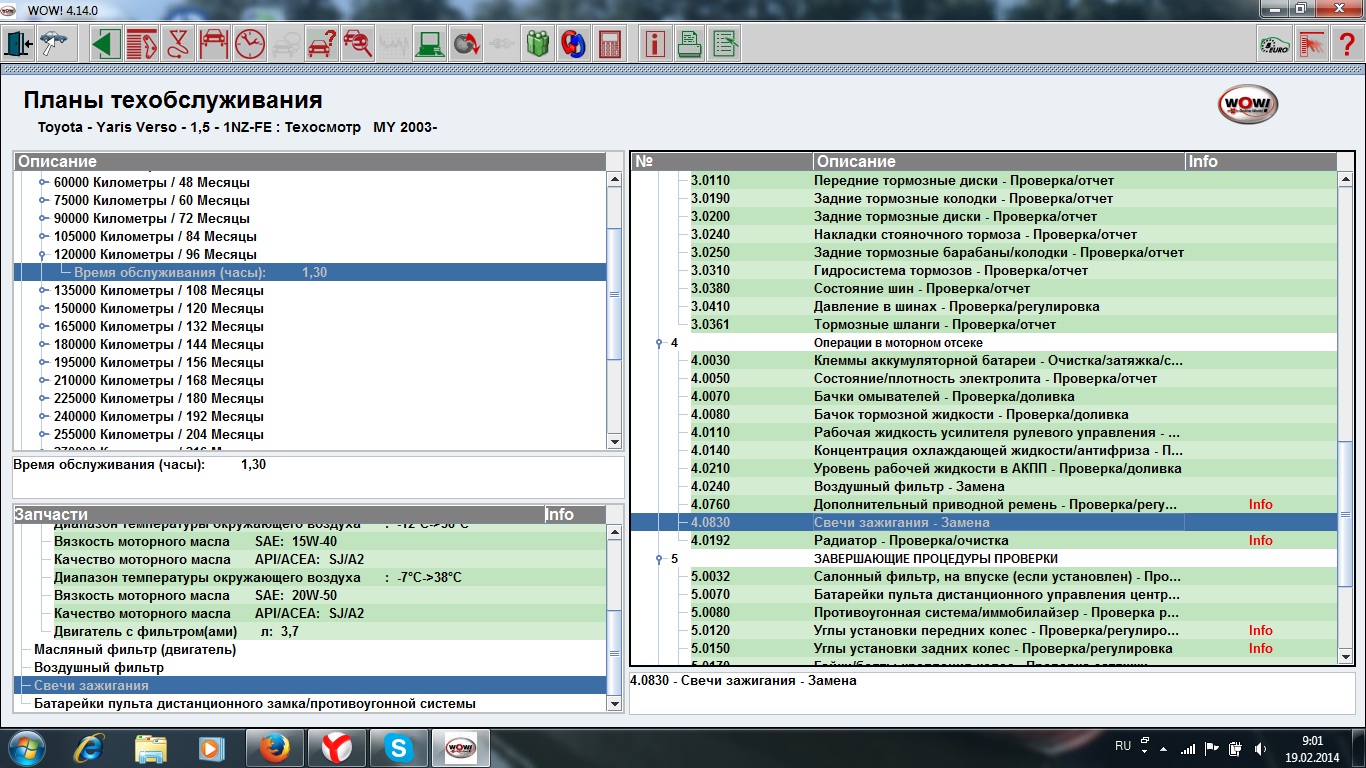1366x768 pixels.
Task: Click Info link for Углы установки задних колес
Action: tap(1260, 649)
